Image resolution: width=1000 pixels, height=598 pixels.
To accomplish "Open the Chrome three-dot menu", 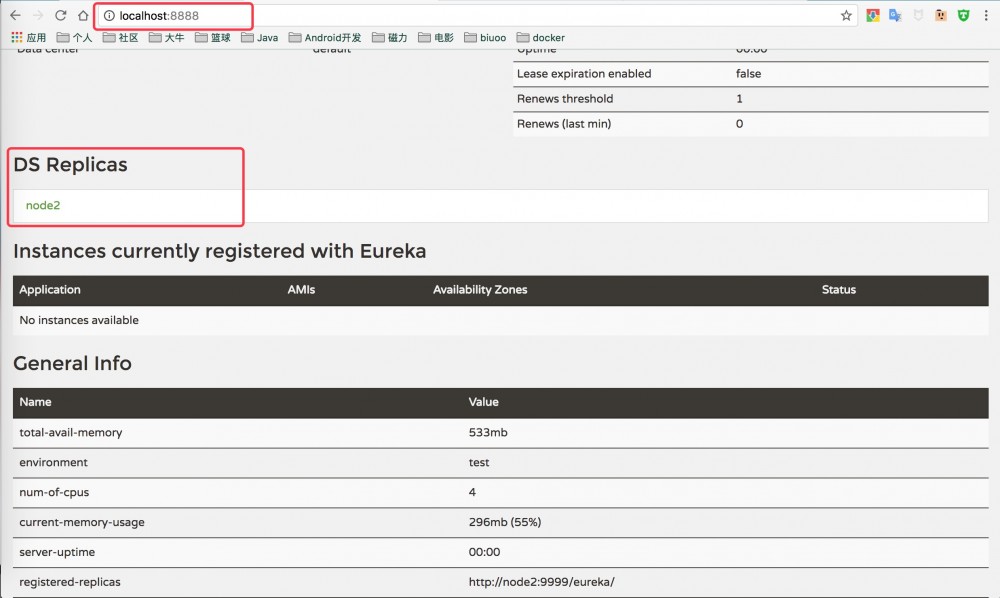I will pyautogui.click(x=986, y=16).
